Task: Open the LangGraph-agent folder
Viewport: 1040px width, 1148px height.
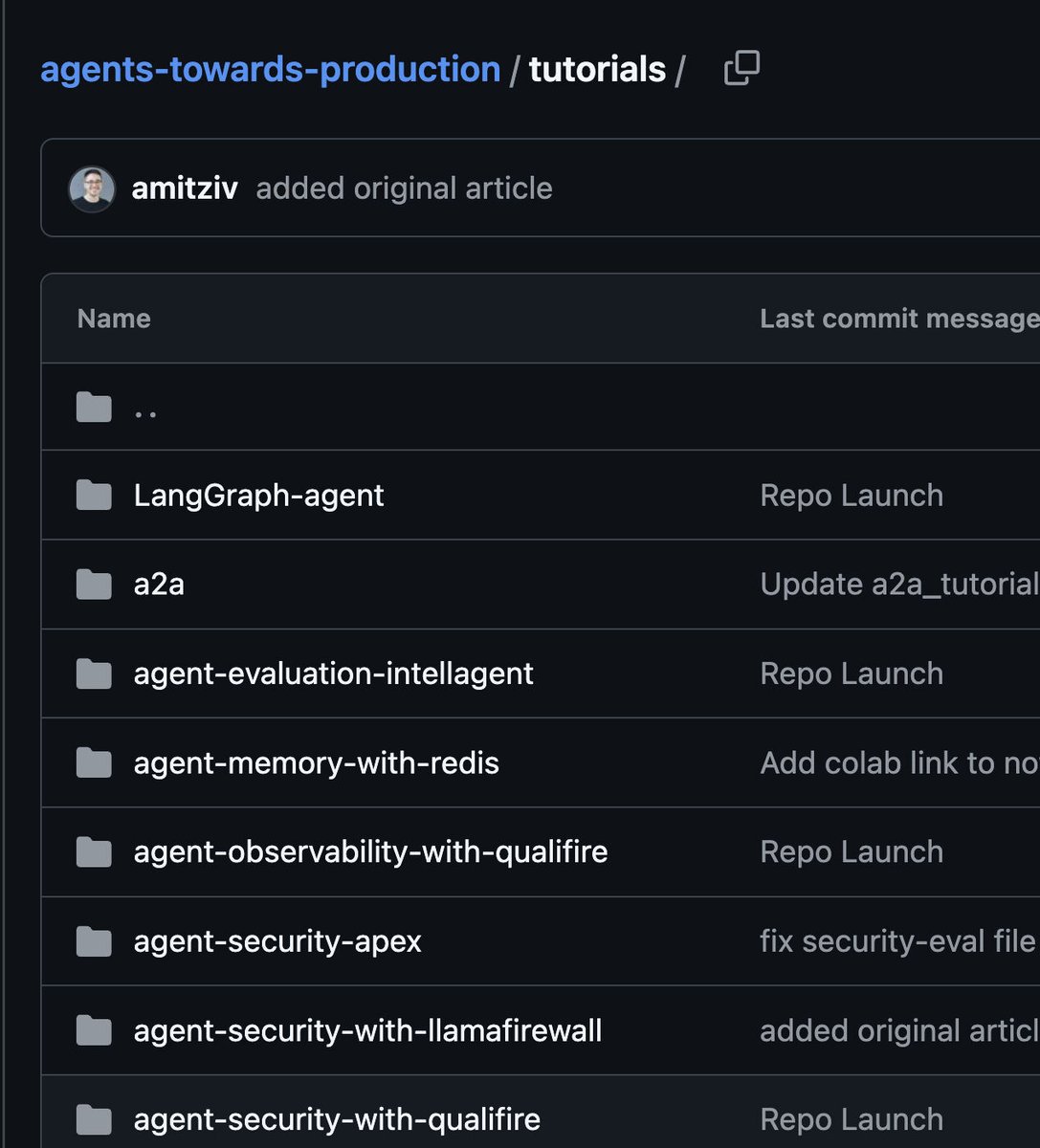Action: pyautogui.click(x=258, y=496)
